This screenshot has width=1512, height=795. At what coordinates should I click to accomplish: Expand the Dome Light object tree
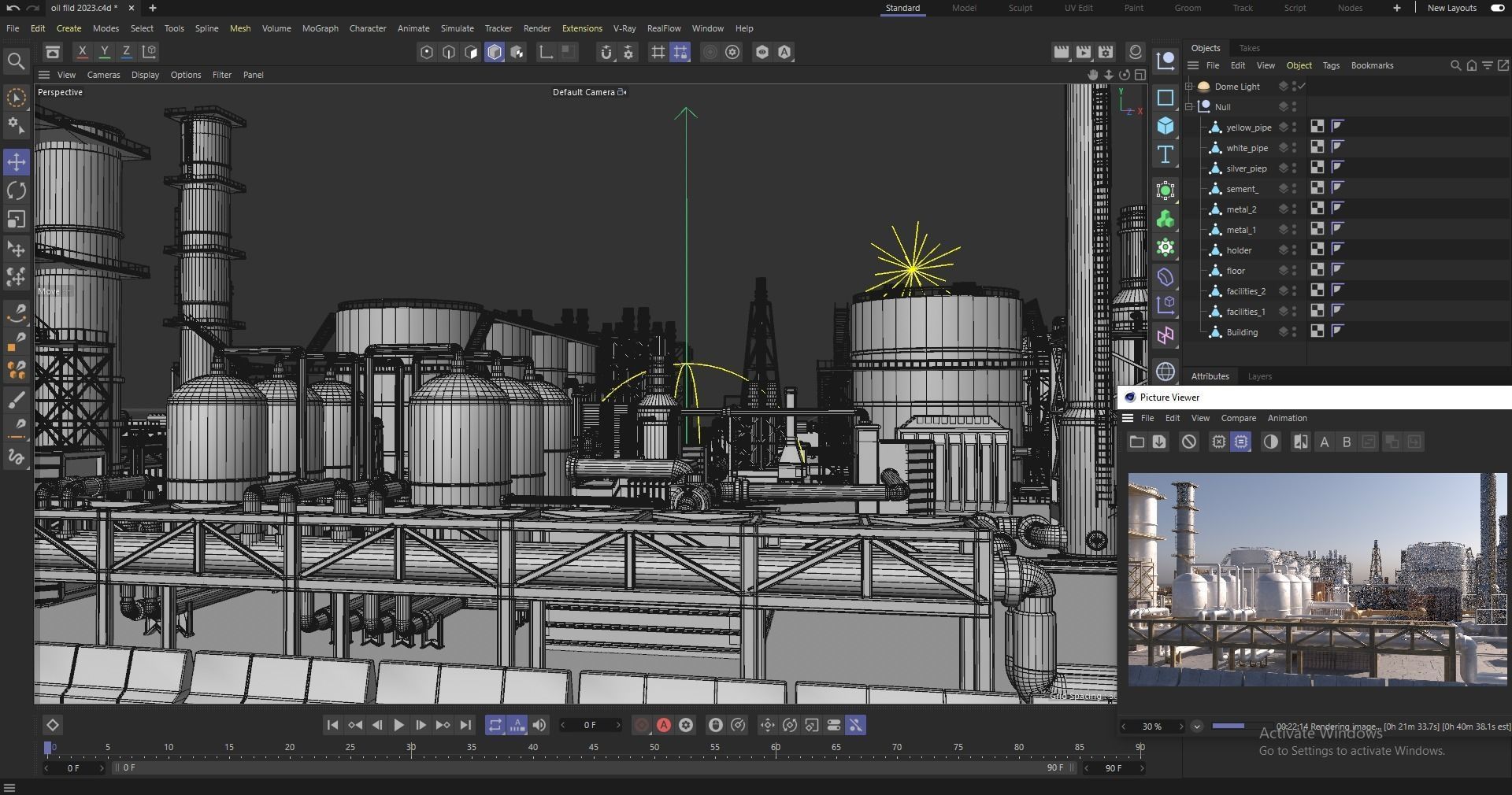(1189, 87)
